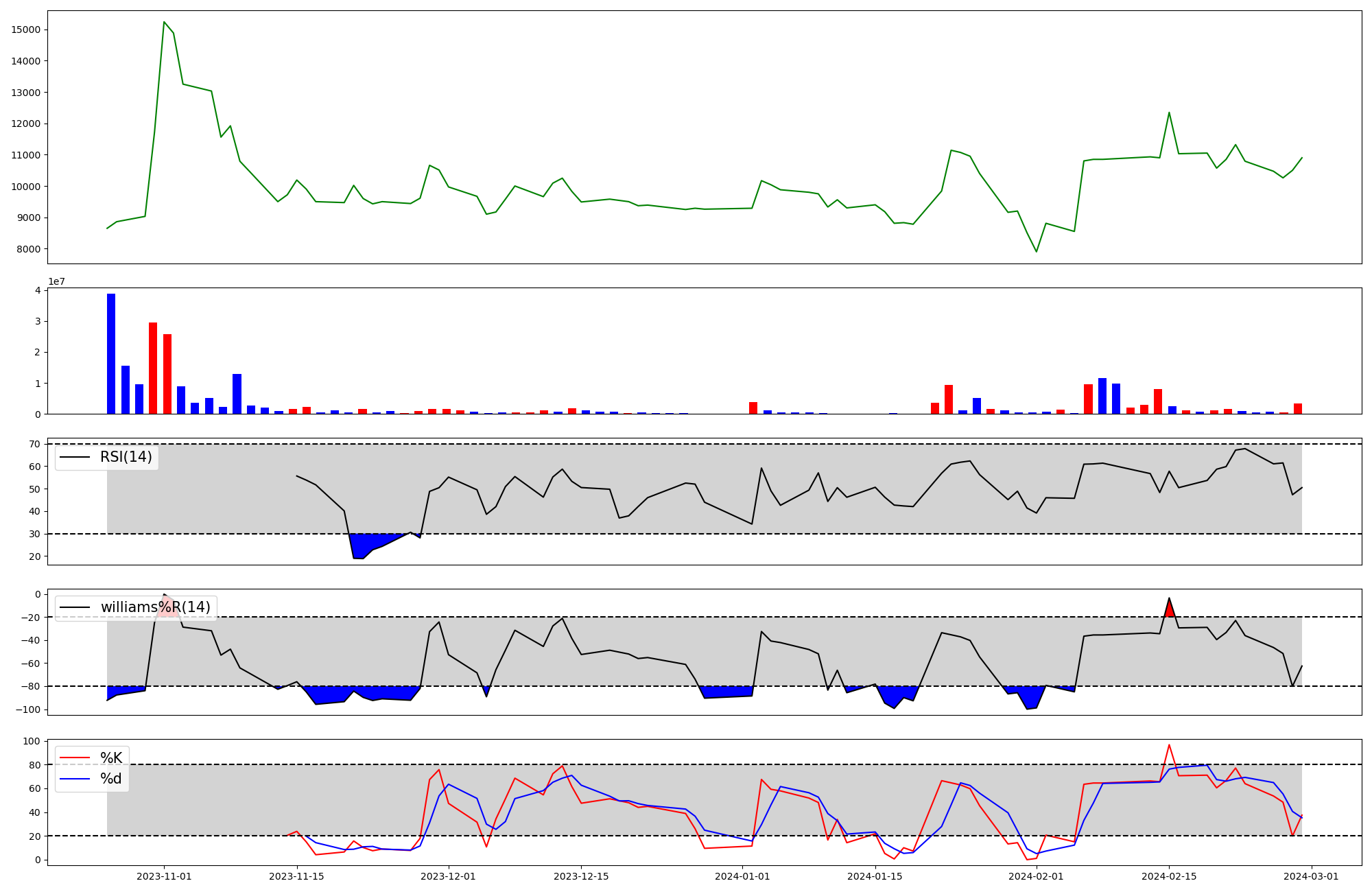Click the 2023-12-15 date tick label
This screenshot has width=1372, height=892.
point(581,876)
